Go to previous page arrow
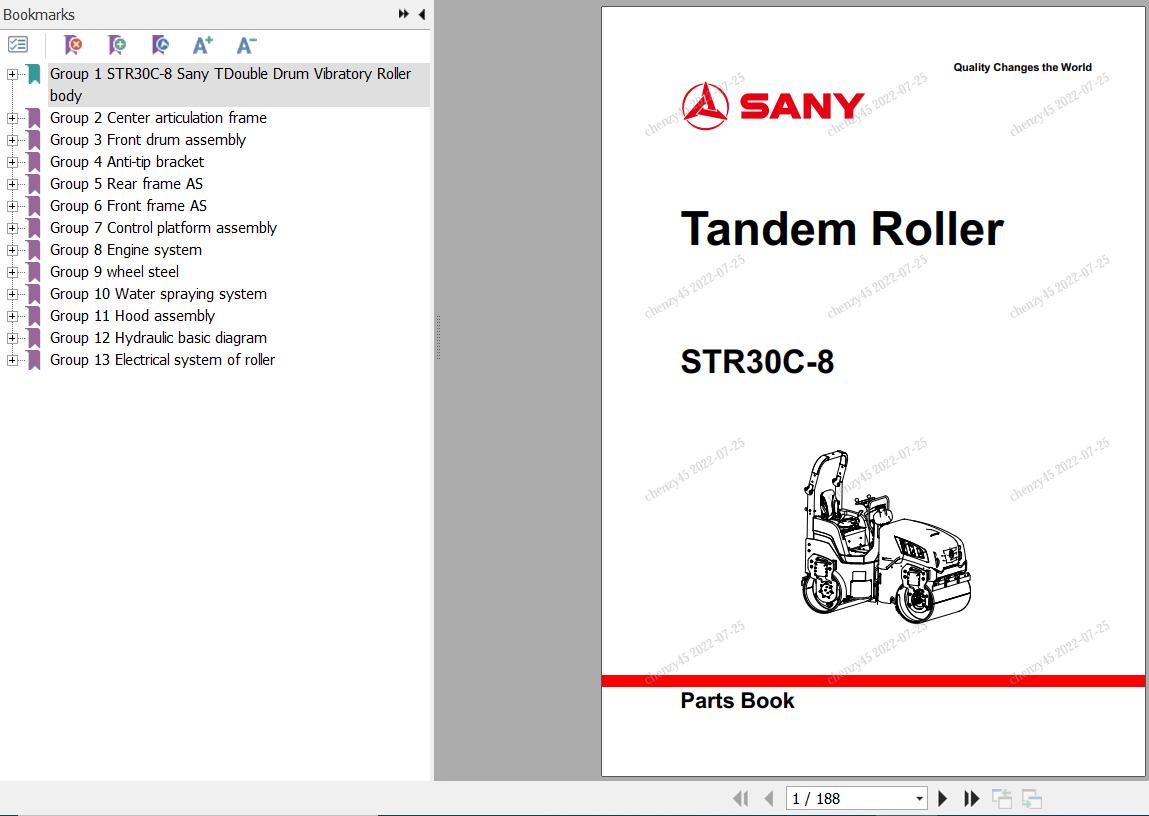 coord(769,798)
